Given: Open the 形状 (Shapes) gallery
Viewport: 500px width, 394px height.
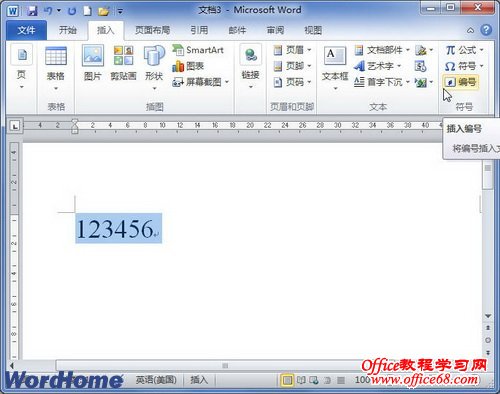Looking at the screenshot, I should point(154,68).
